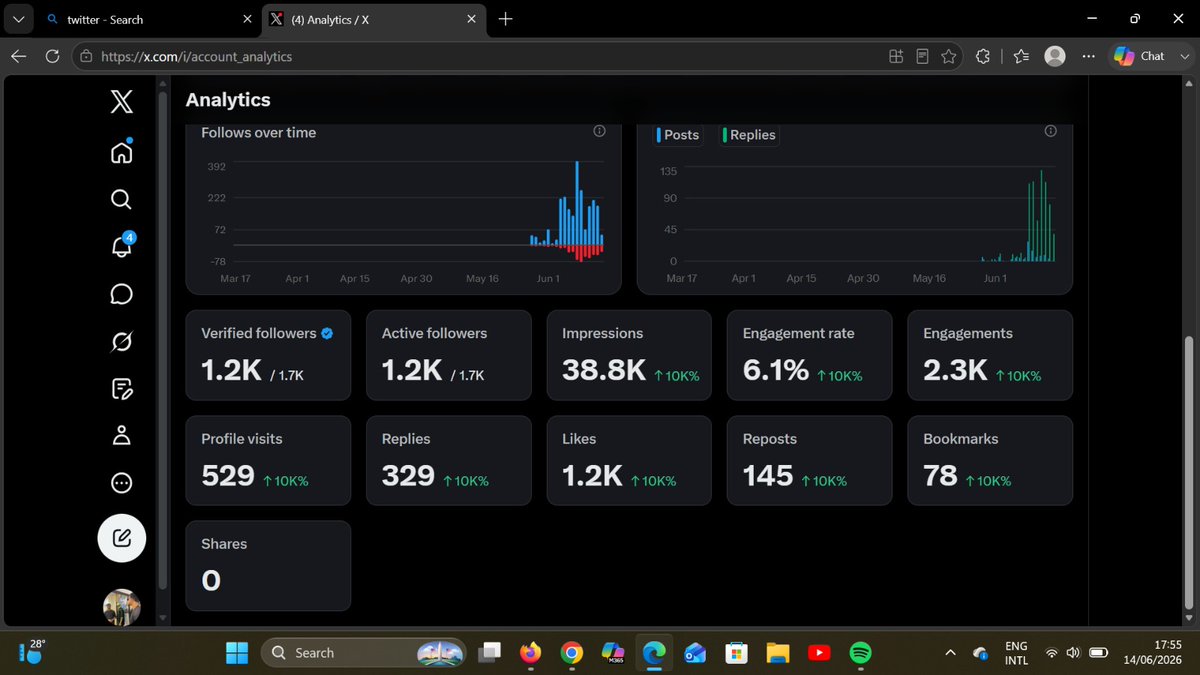Enter immersive reader view
Image resolution: width=1200 pixels, height=675 pixels.
coord(922,56)
